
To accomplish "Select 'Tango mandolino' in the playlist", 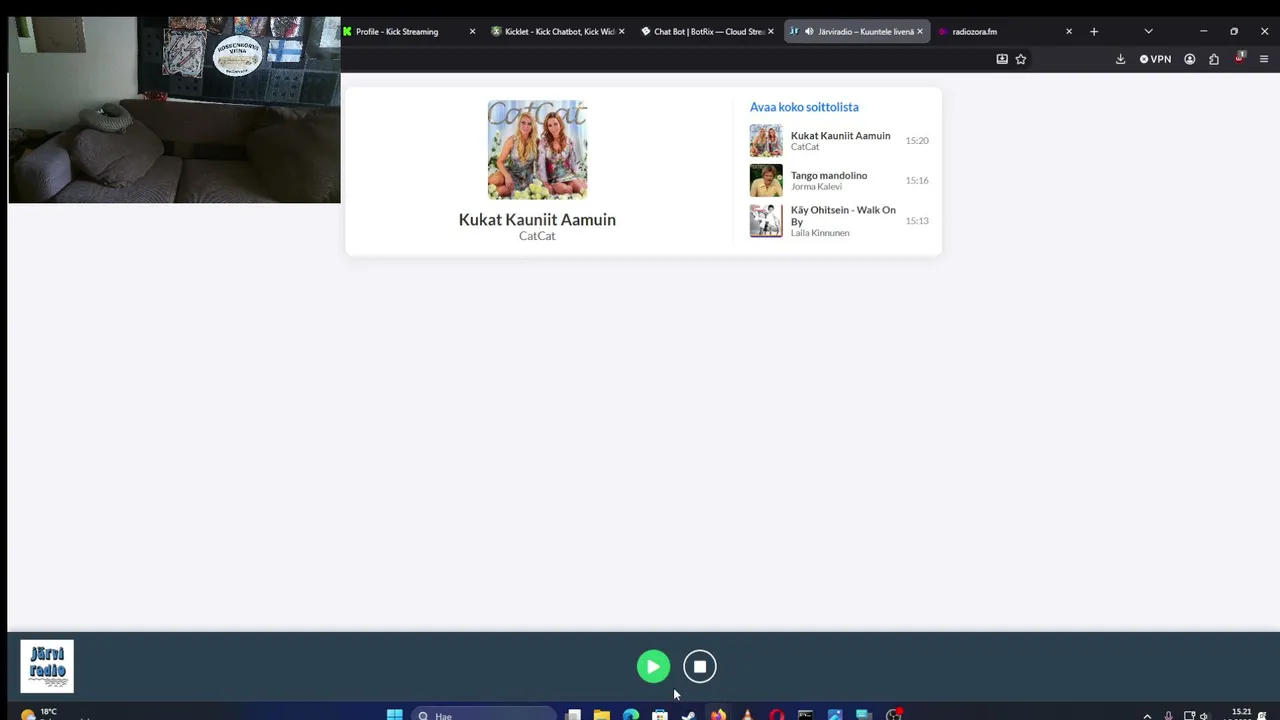I will pyautogui.click(x=829, y=176).
